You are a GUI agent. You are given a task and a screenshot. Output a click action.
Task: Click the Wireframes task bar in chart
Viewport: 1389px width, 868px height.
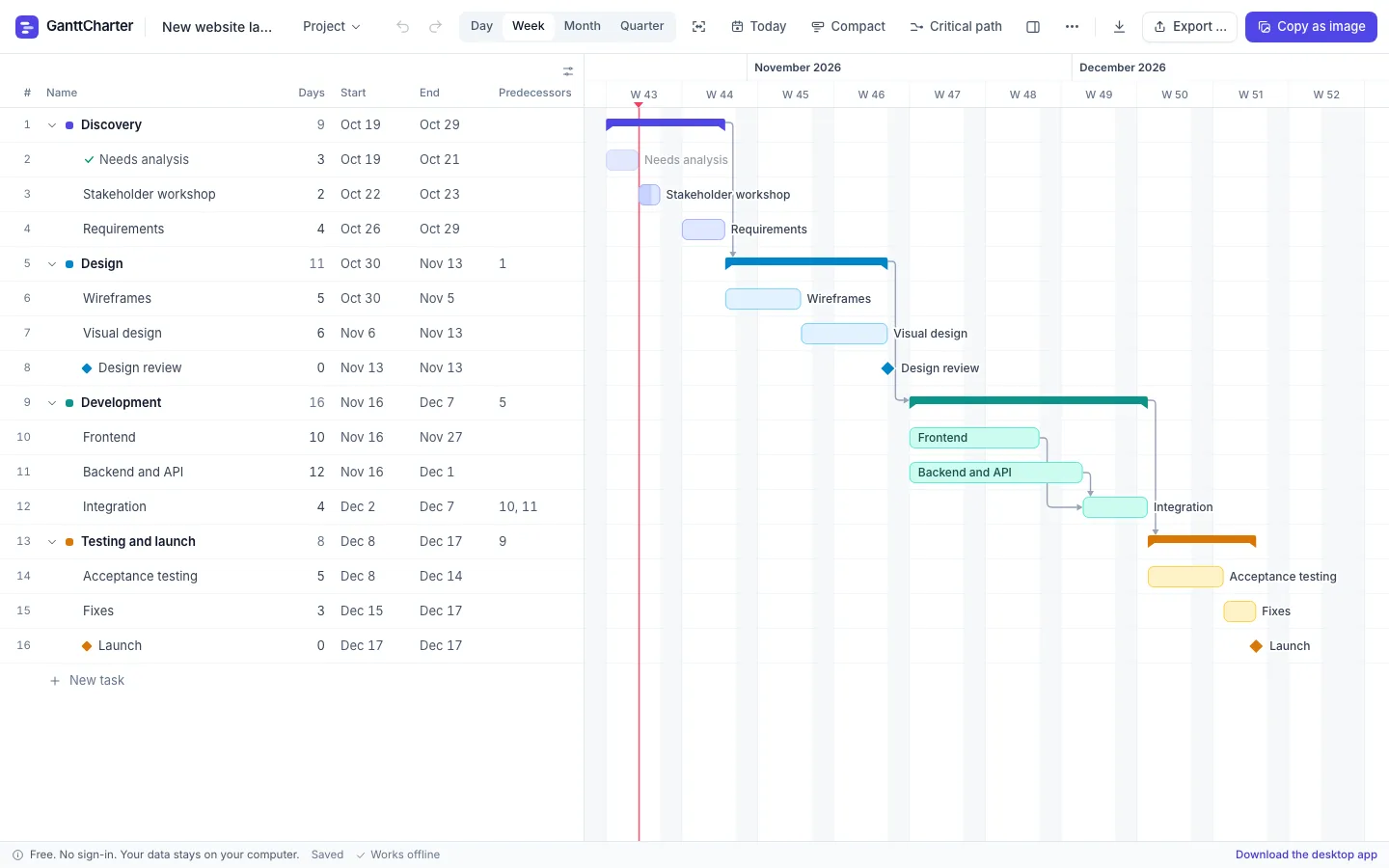click(x=763, y=299)
